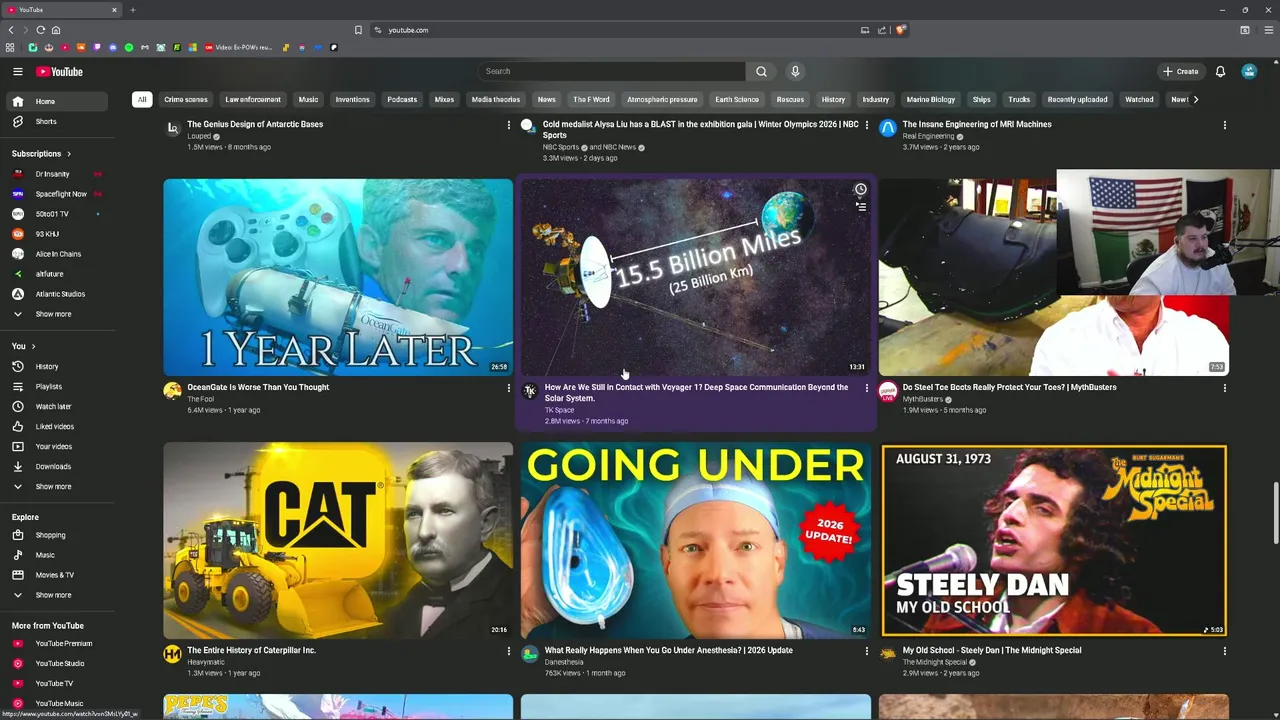Start voice search with microphone icon
This screenshot has height=720, width=1280.
pos(795,71)
